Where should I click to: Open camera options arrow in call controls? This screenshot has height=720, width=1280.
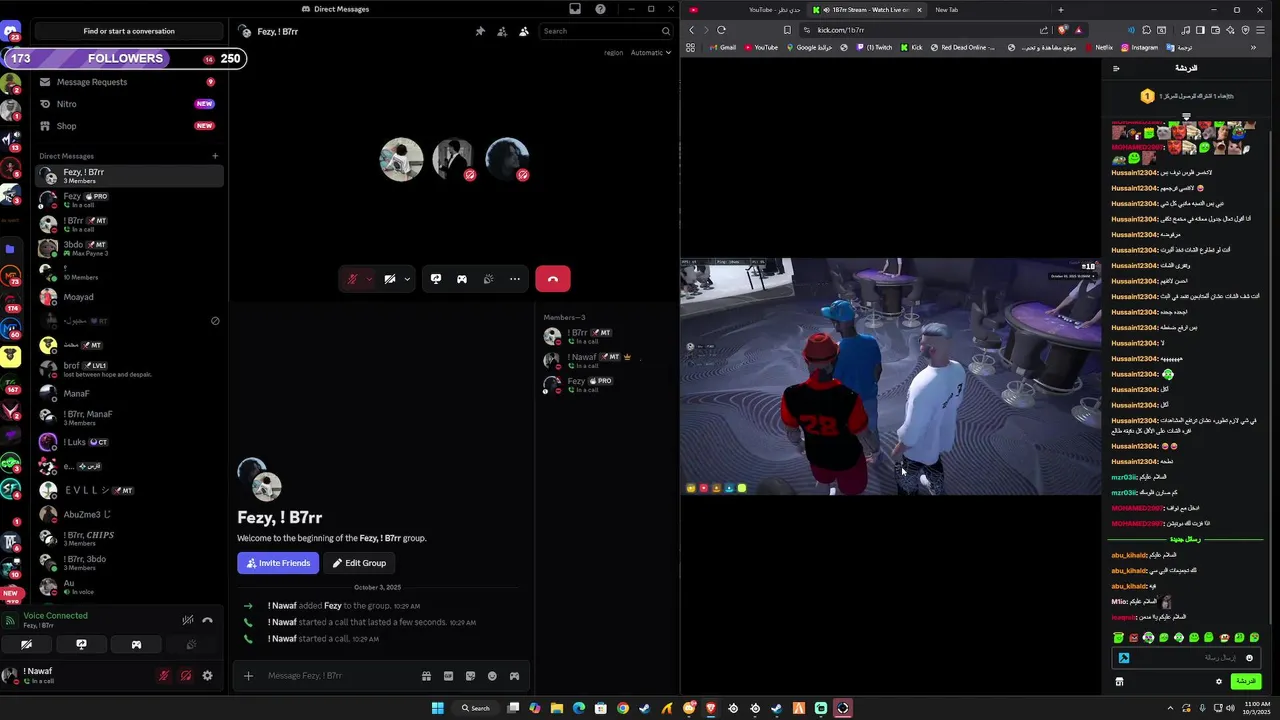tap(407, 279)
